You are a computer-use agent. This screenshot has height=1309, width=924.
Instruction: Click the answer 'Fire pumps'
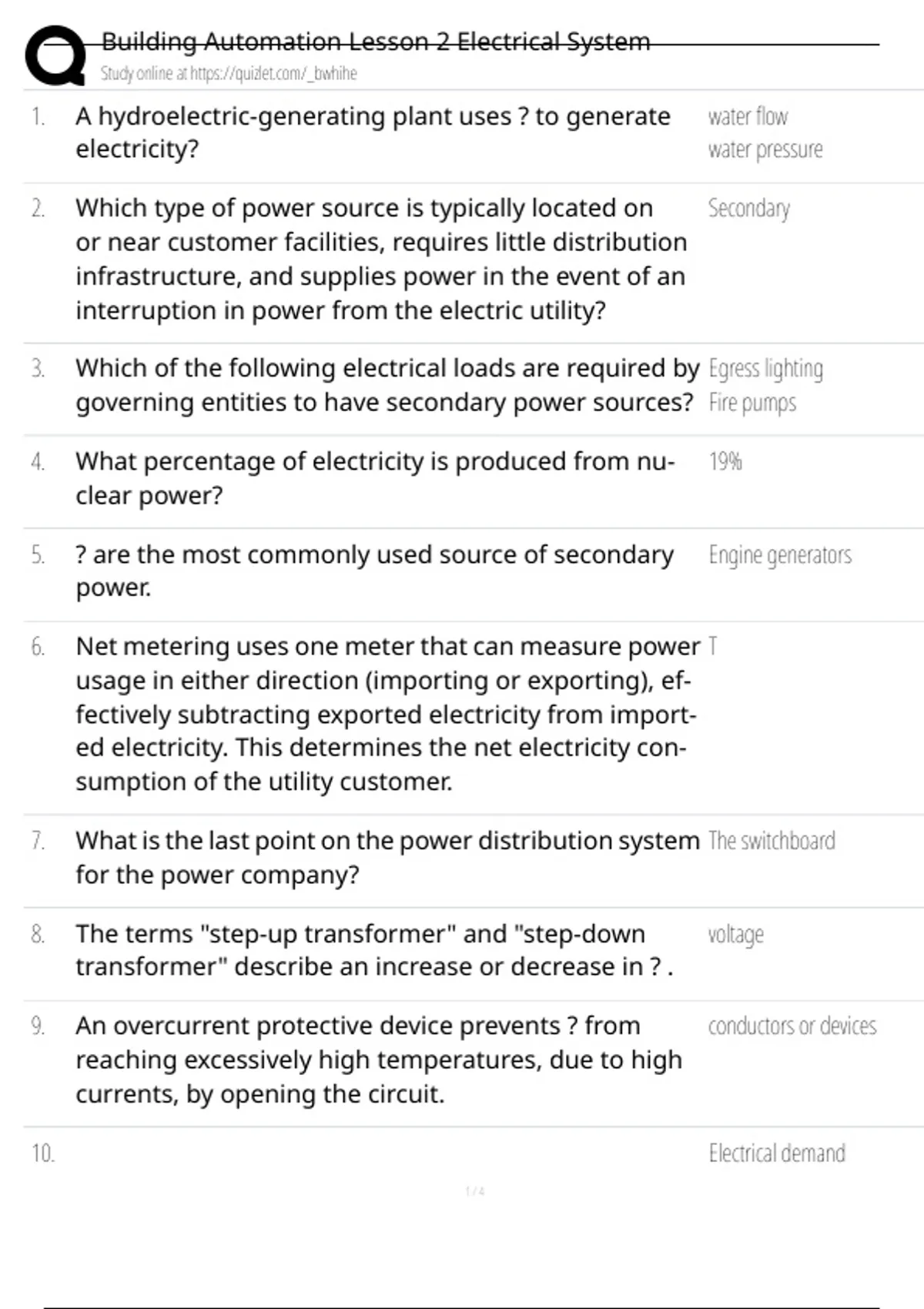tap(752, 403)
